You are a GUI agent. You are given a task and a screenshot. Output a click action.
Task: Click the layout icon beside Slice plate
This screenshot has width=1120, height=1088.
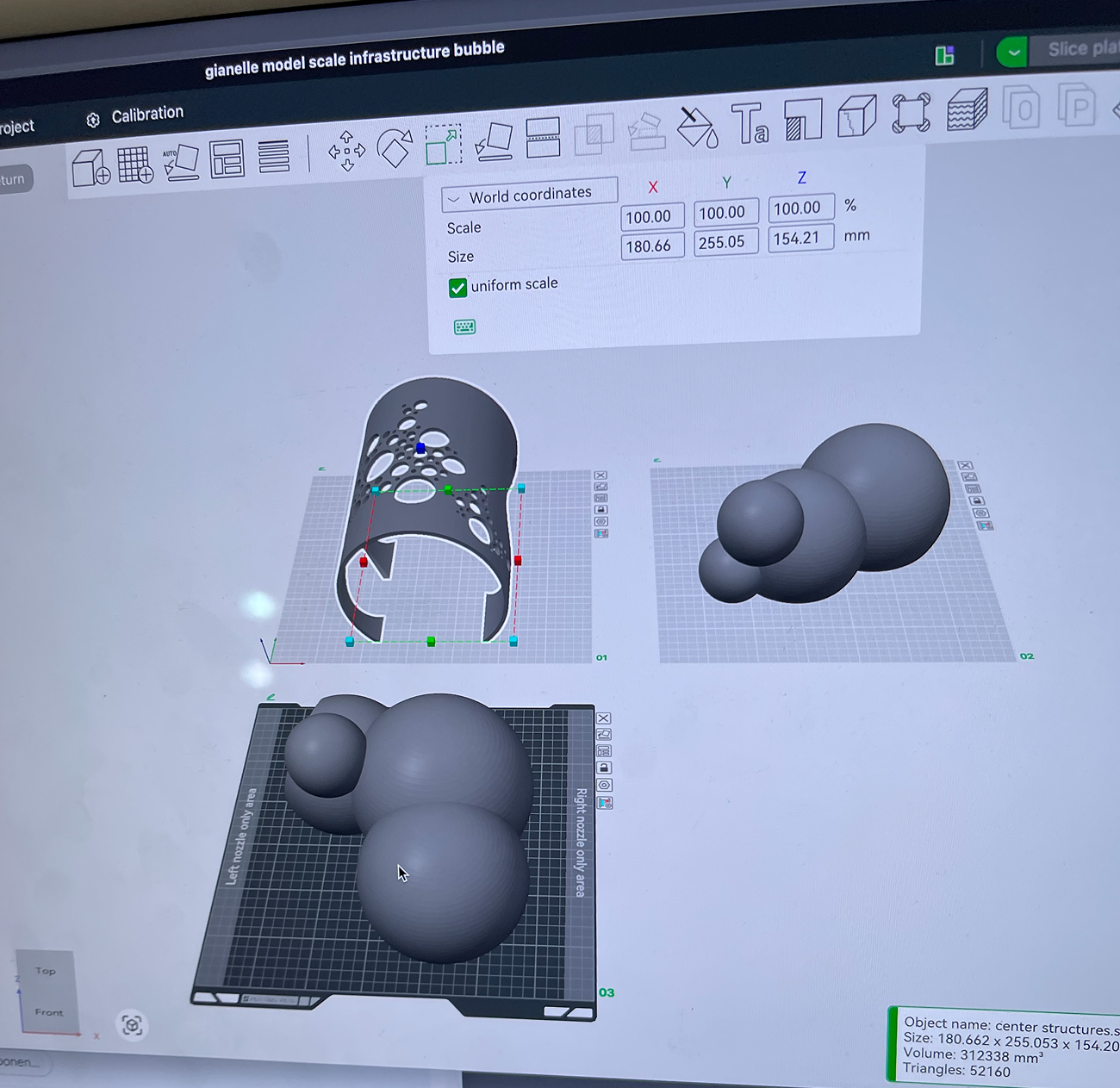tap(944, 56)
